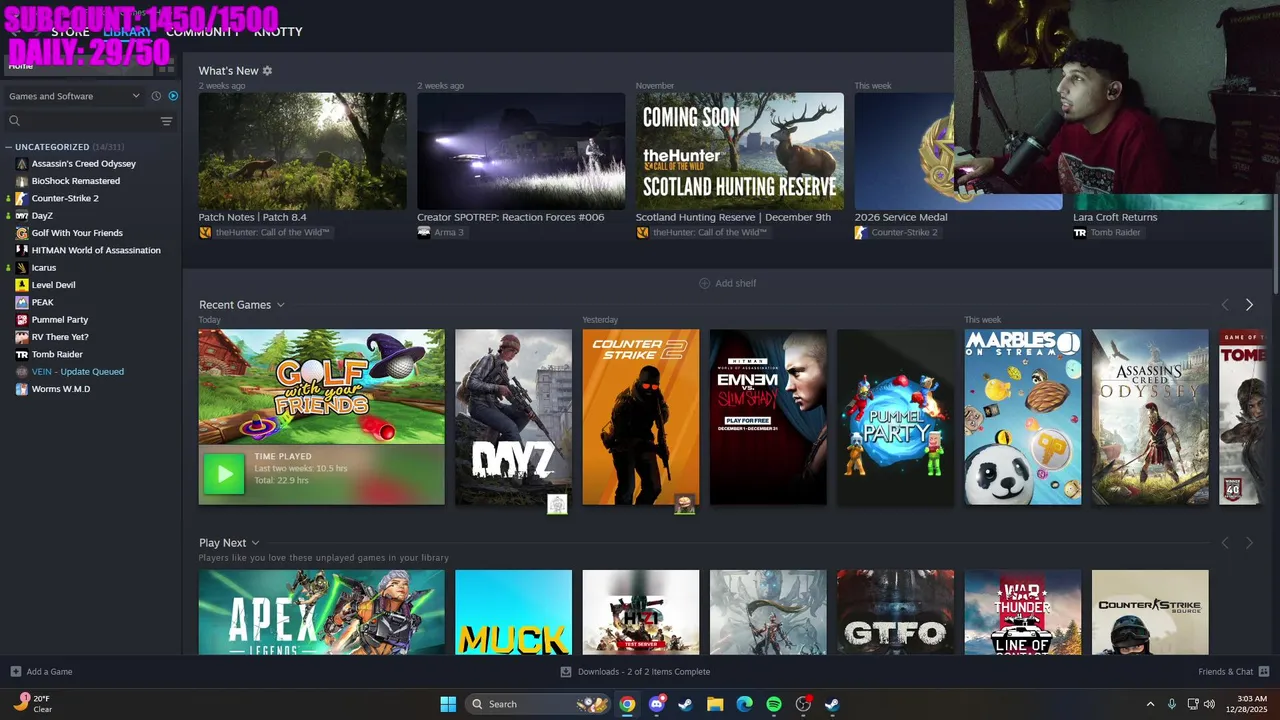Open HITMAN Eminem vs Slim Shady cover
Viewport: 1280px width, 720px height.
pyautogui.click(x=768, y=417)
